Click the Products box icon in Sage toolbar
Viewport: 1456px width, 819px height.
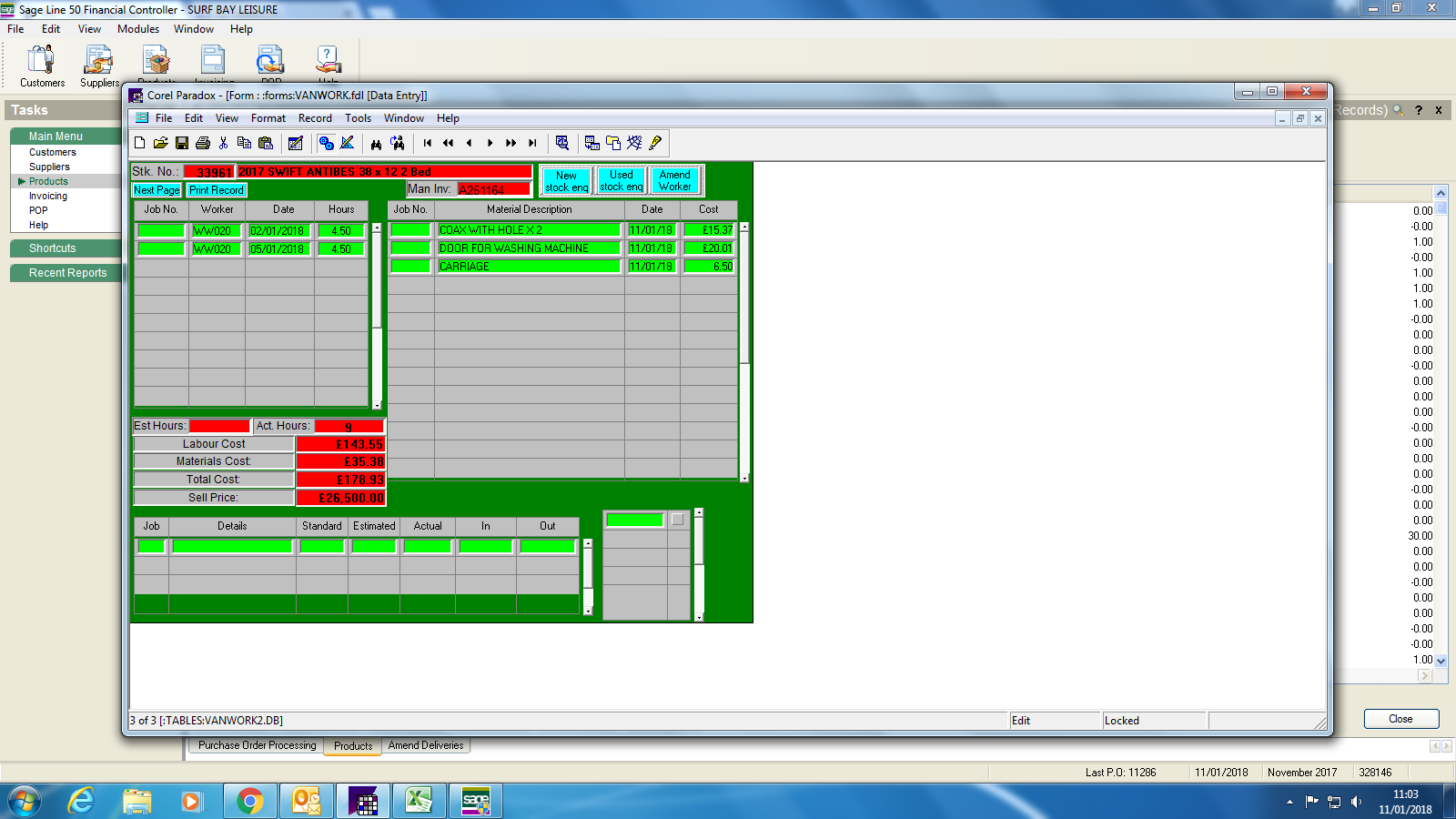tap(157, 62)
